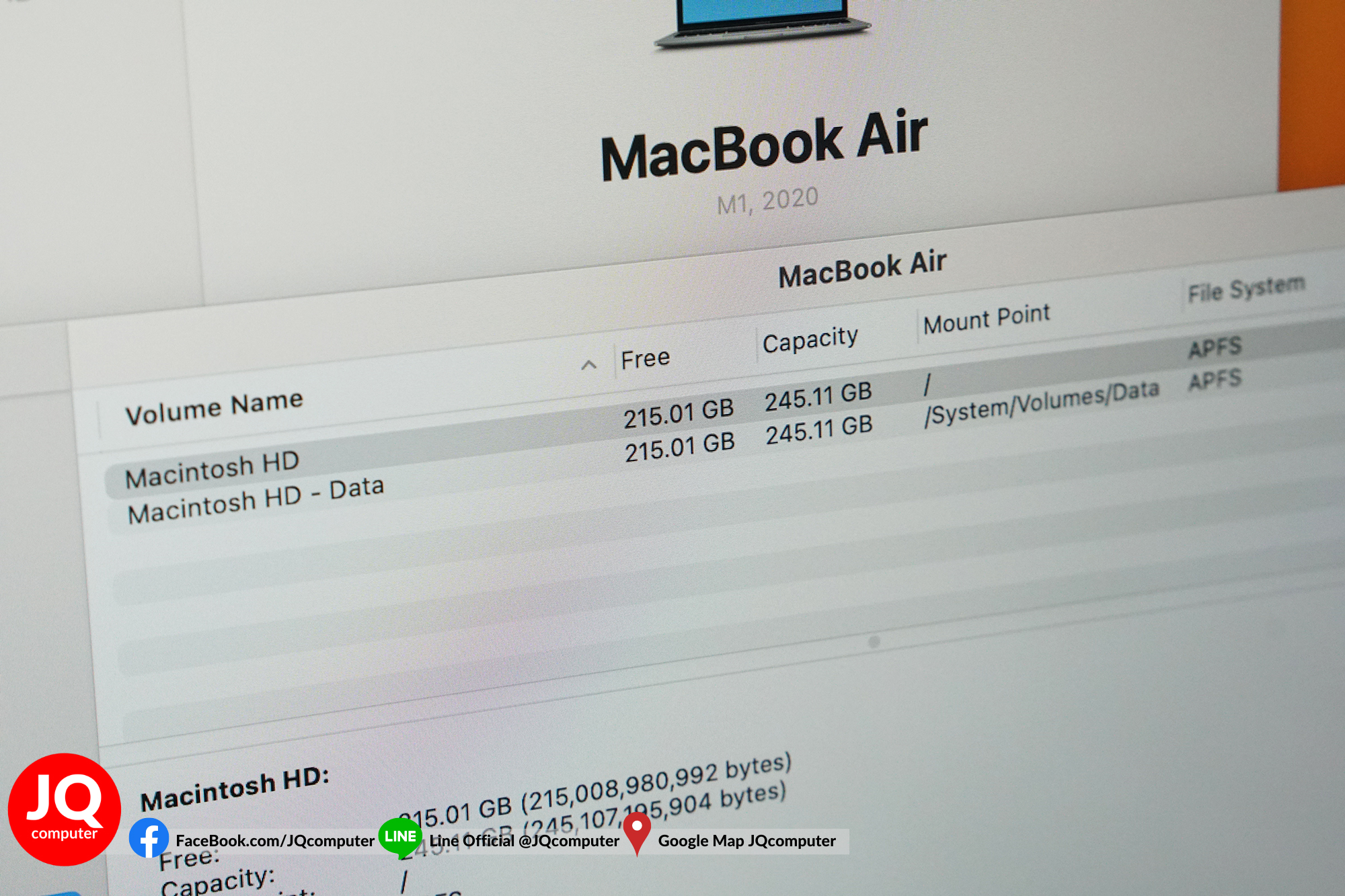This screenshot has height=896, width=1345.
Task: Toggle the Volume Name sort arrow
Action: point(588,365)
